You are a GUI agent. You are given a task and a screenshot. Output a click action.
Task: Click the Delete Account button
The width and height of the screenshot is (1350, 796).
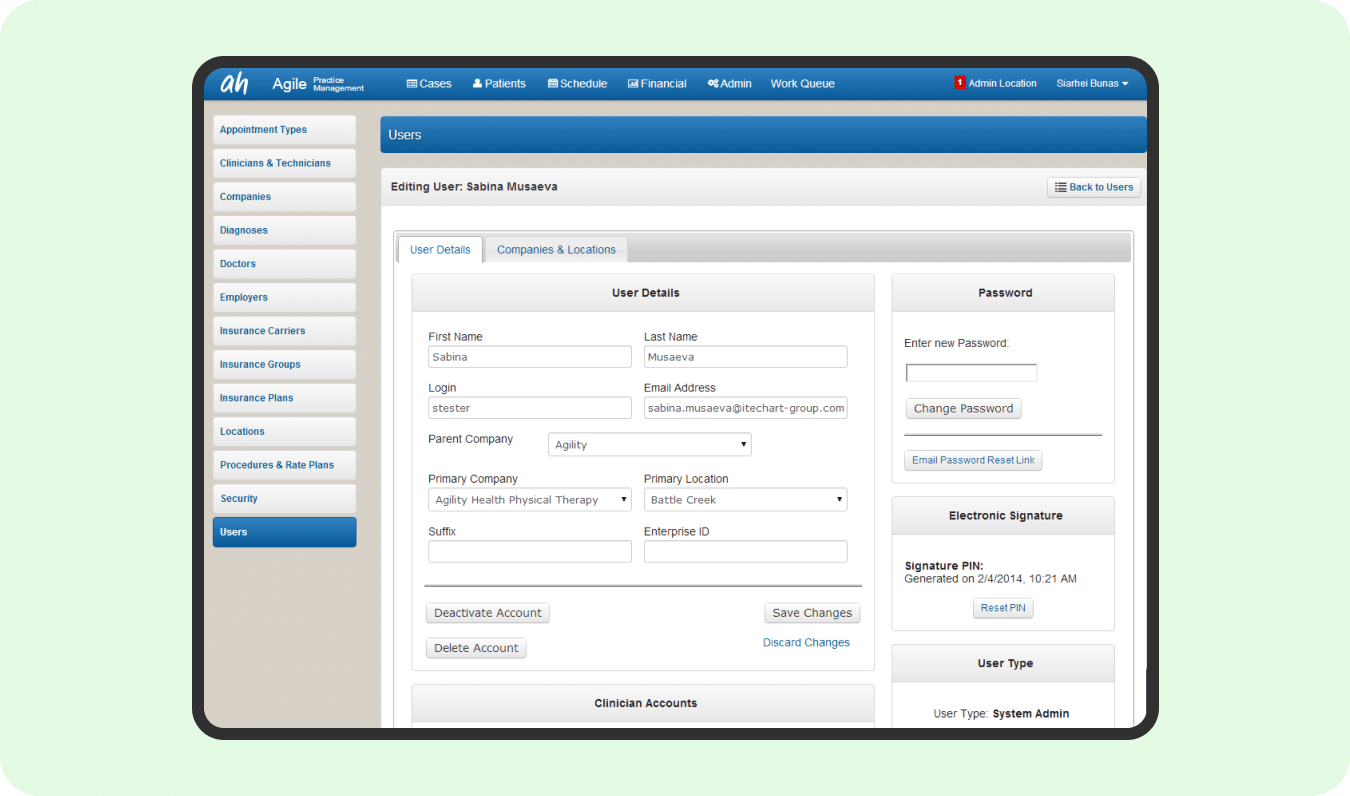476,648
